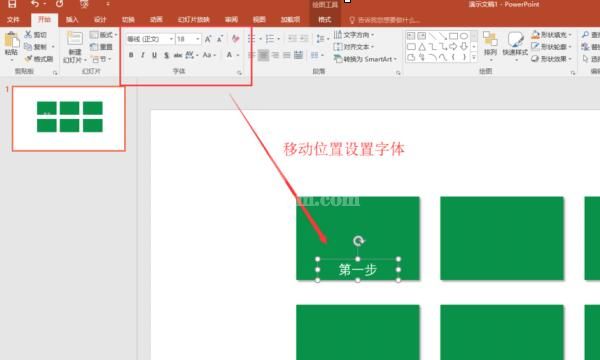This screenshot has width=600, height=360.
Task: Expand the Section (节) dropdown
Action: [101, 59]
